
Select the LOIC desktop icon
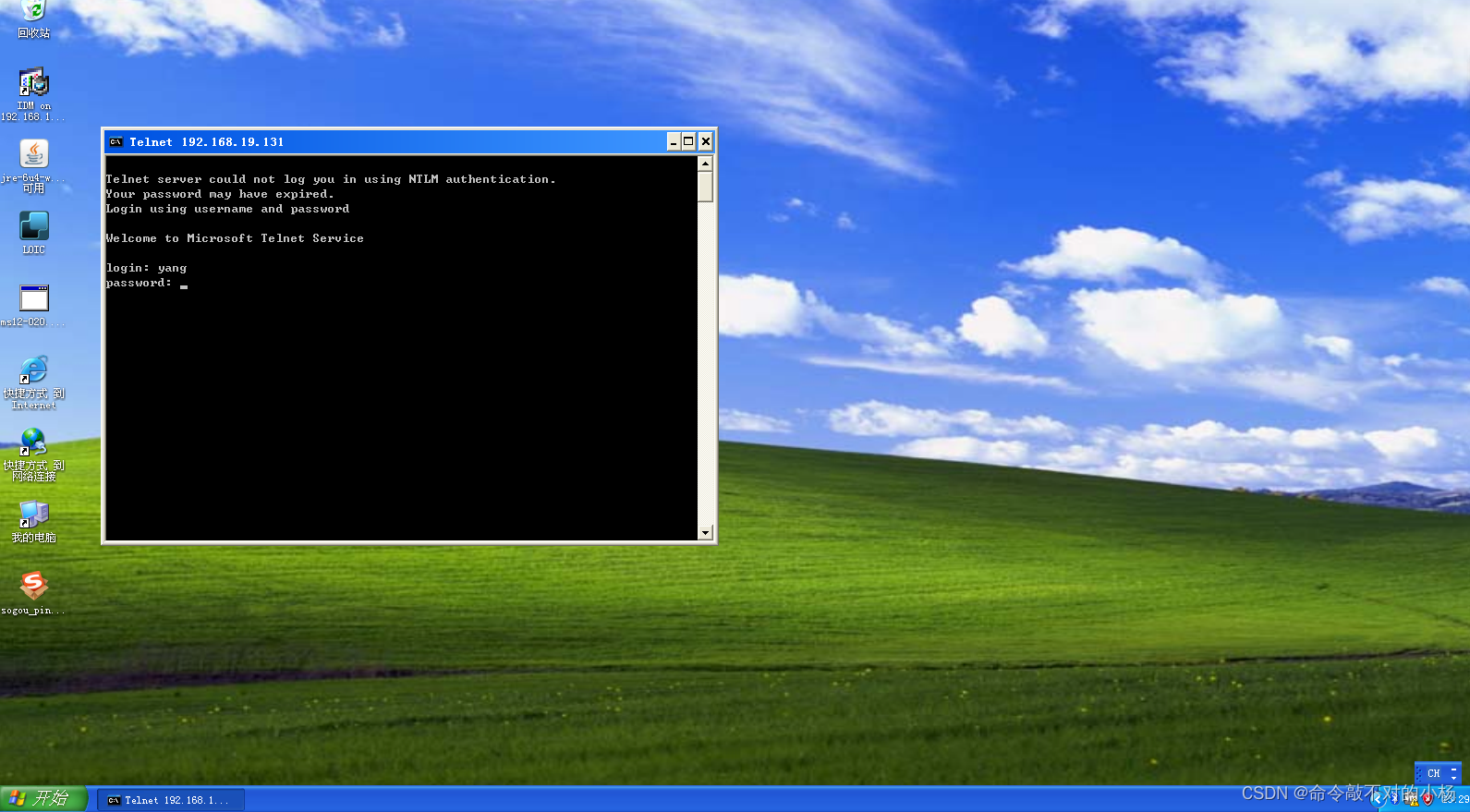pos(33,232)
